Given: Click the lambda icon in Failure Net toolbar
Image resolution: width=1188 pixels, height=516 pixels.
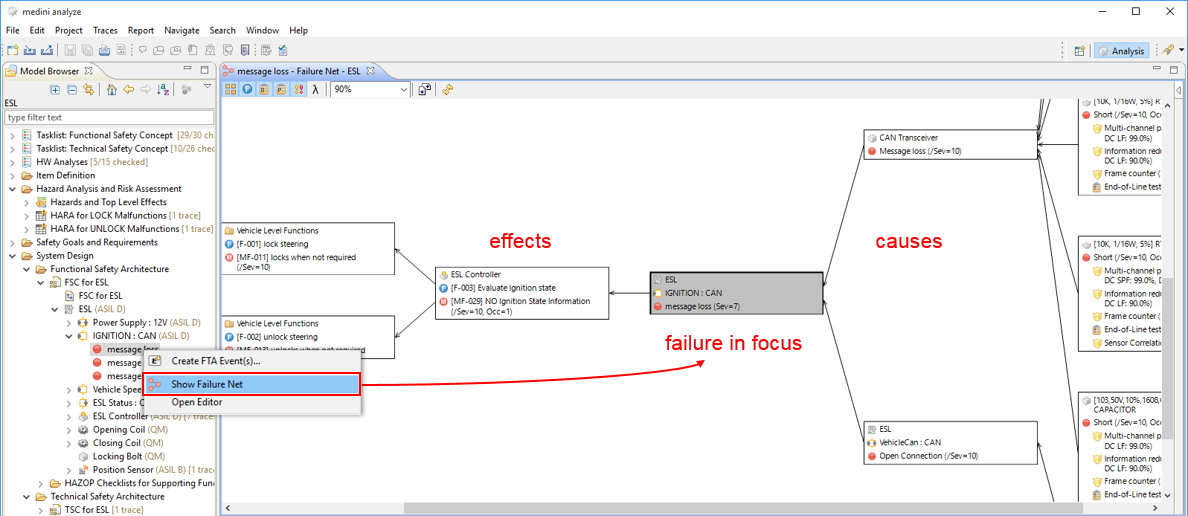Looking at the screenshot, I should click(315, 89).
